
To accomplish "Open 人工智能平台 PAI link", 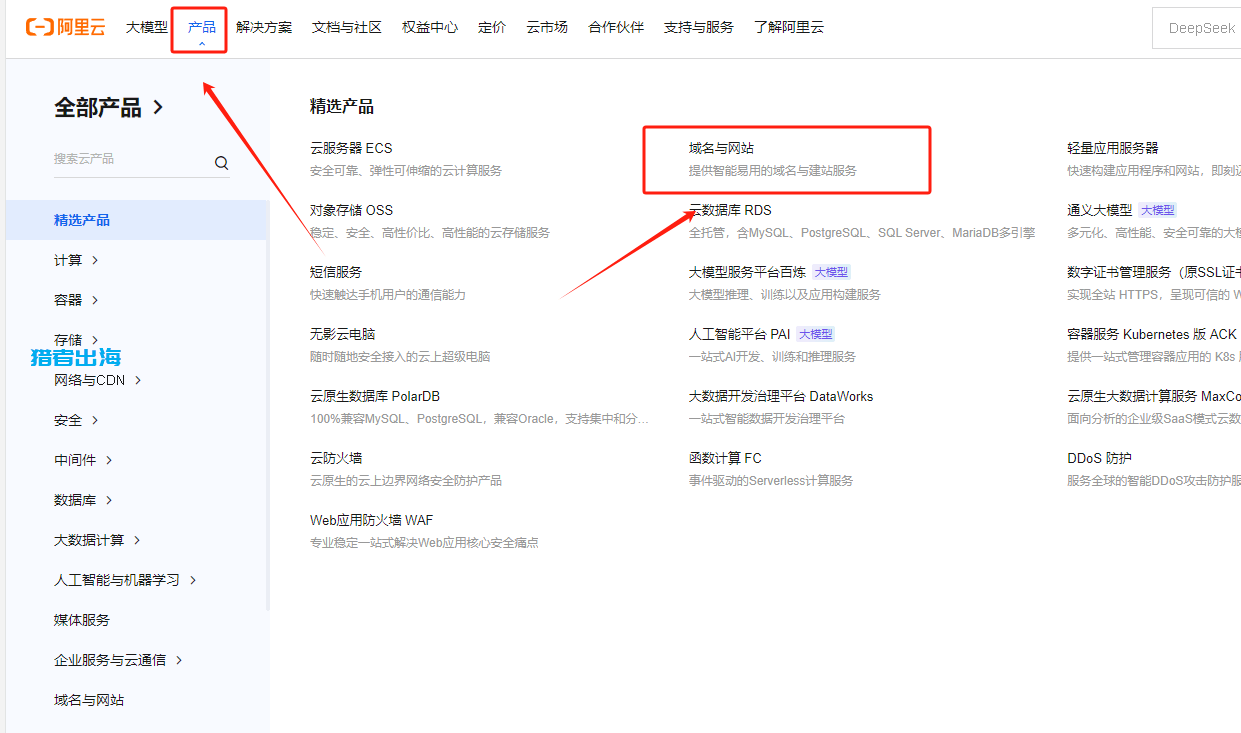I will point(739,334).
